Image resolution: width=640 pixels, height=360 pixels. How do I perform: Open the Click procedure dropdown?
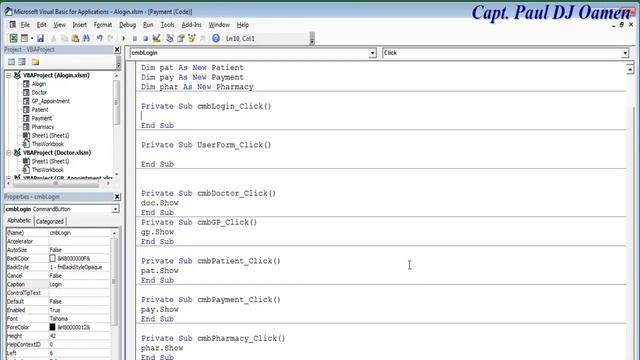[x=625, y=53]
